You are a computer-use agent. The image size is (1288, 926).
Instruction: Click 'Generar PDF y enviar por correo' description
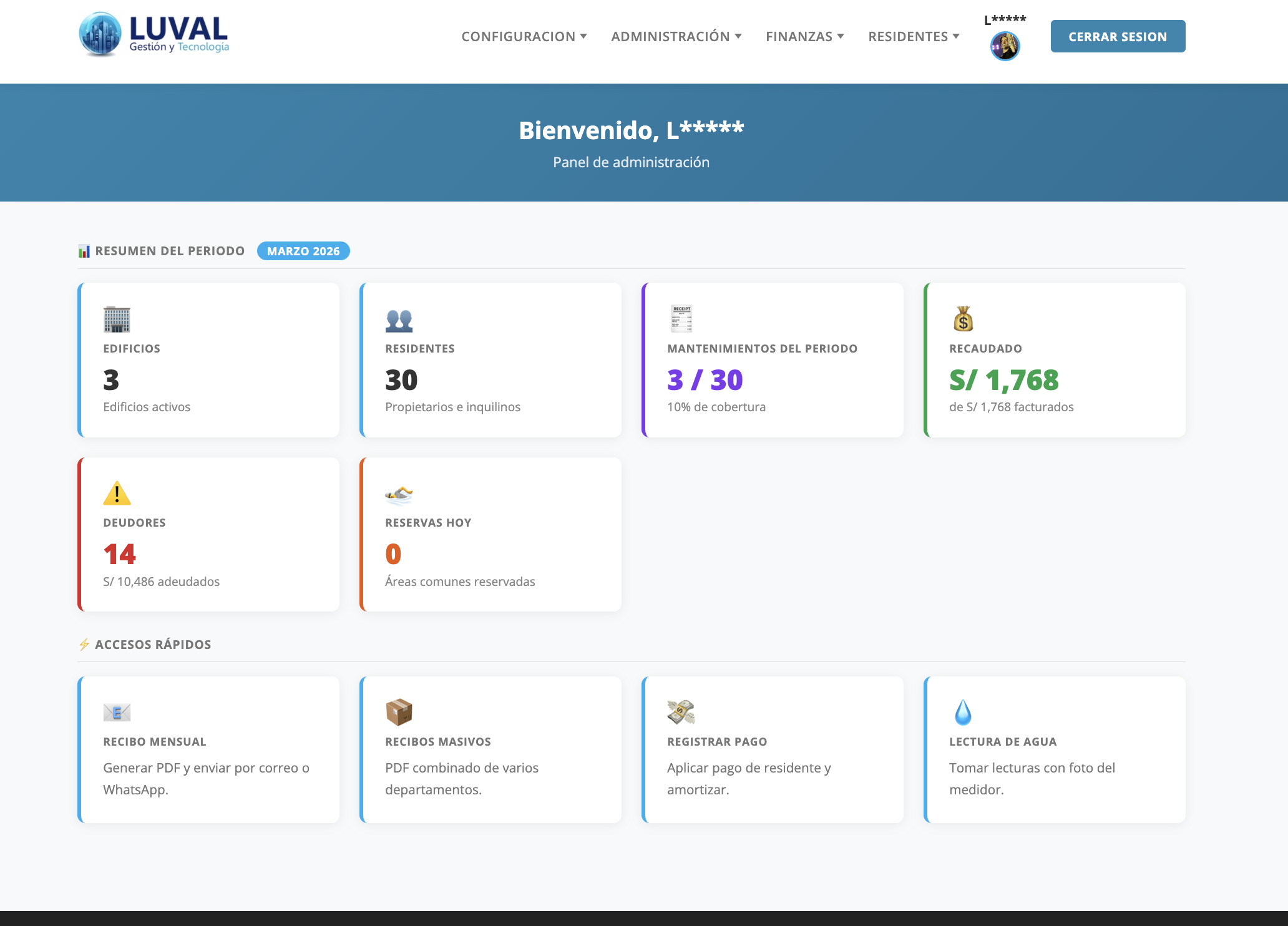206,779
